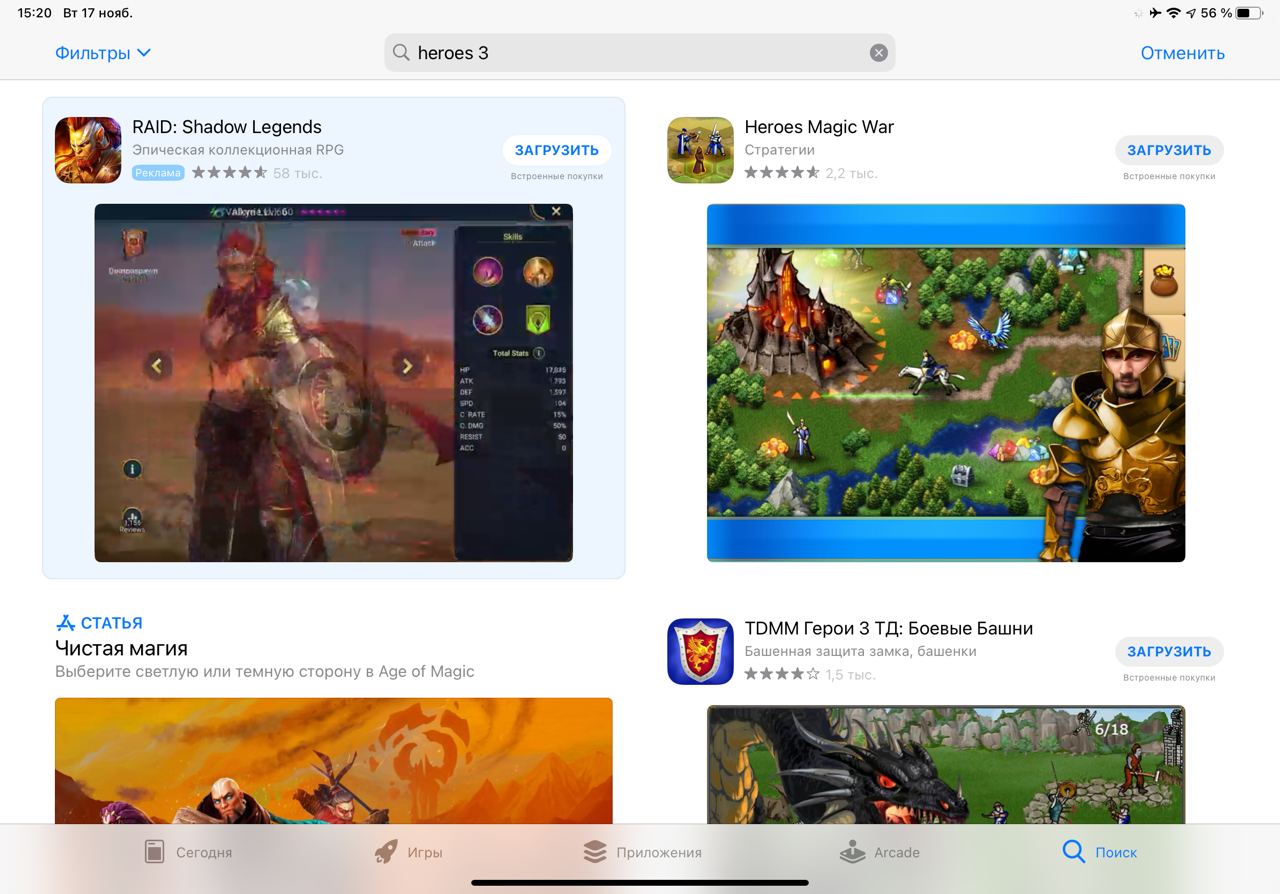Click RAID rating stars 58 тыс.
1280x894 pixels.
pos(257,173)
